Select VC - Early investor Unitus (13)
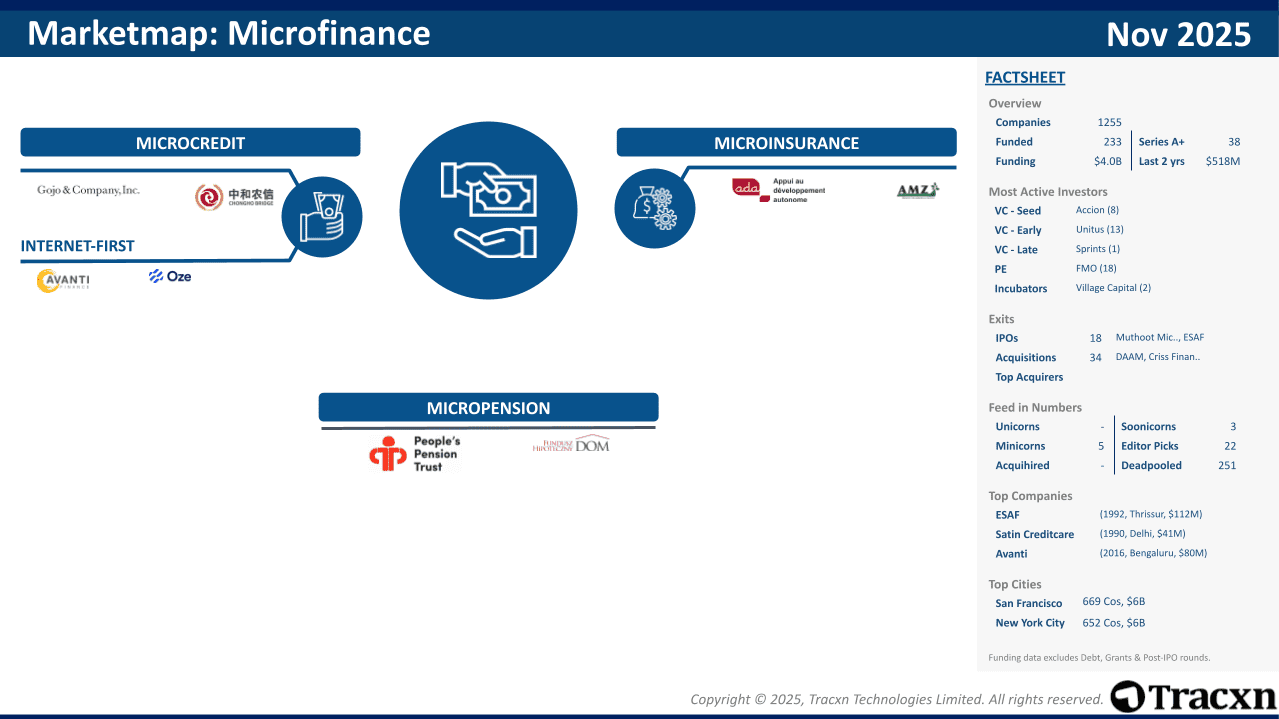Image resolution: width=1279 pixels, height=719 pixels. pos(1100,229)
